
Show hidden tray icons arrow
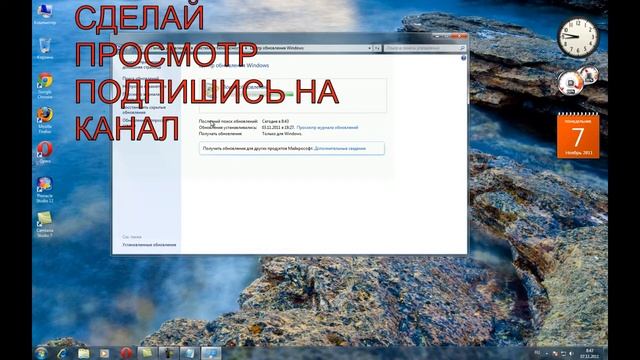click(x=547, y=353)
